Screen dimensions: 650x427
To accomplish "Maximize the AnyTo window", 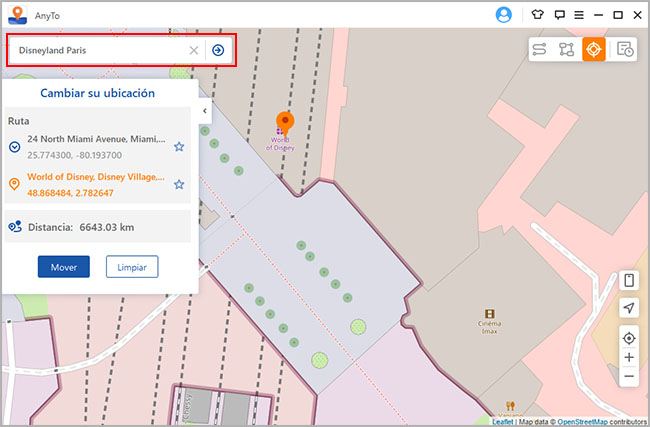I will pyautogui.click(x=618, y=15).
